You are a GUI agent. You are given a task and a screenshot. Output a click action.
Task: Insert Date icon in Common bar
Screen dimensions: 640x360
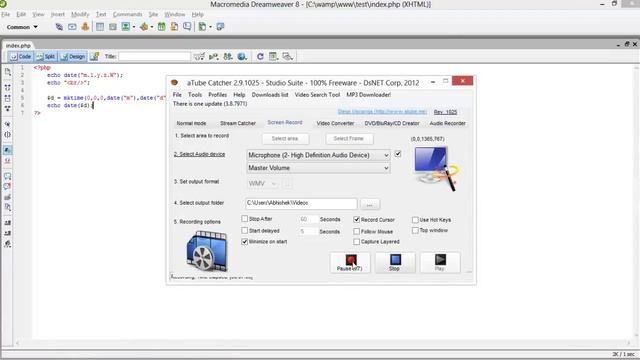point(162,27)
